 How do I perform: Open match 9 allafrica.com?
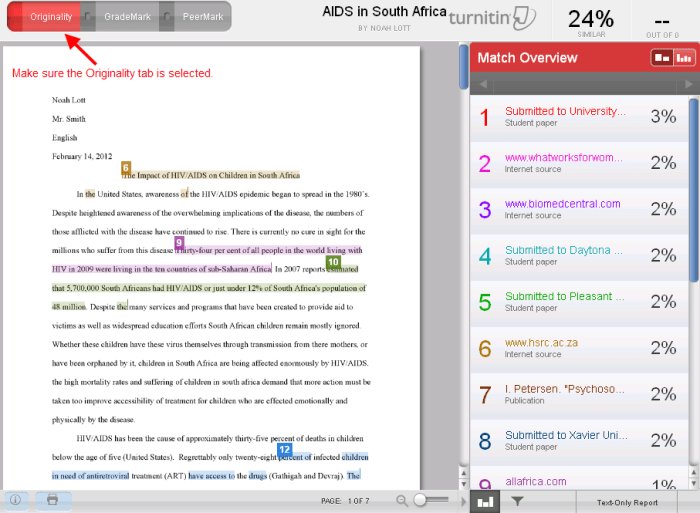(579, 478)
